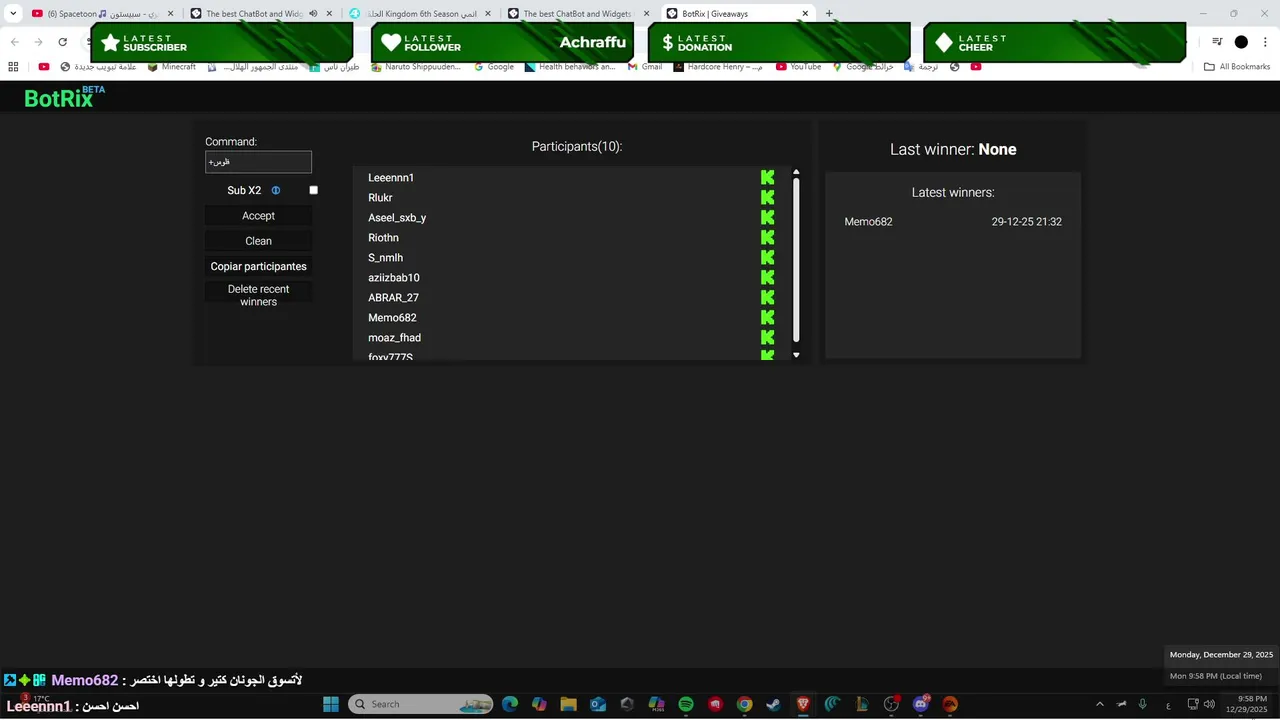Image resolution: width=1280 pixels, height=720 pixels.
Task: Select participant ABRAR_27
Action: [393, 298]
